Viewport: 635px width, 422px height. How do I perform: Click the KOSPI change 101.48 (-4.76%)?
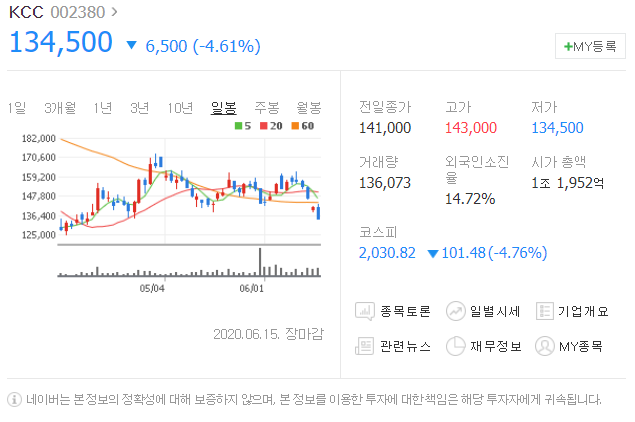tap(494, 253)
